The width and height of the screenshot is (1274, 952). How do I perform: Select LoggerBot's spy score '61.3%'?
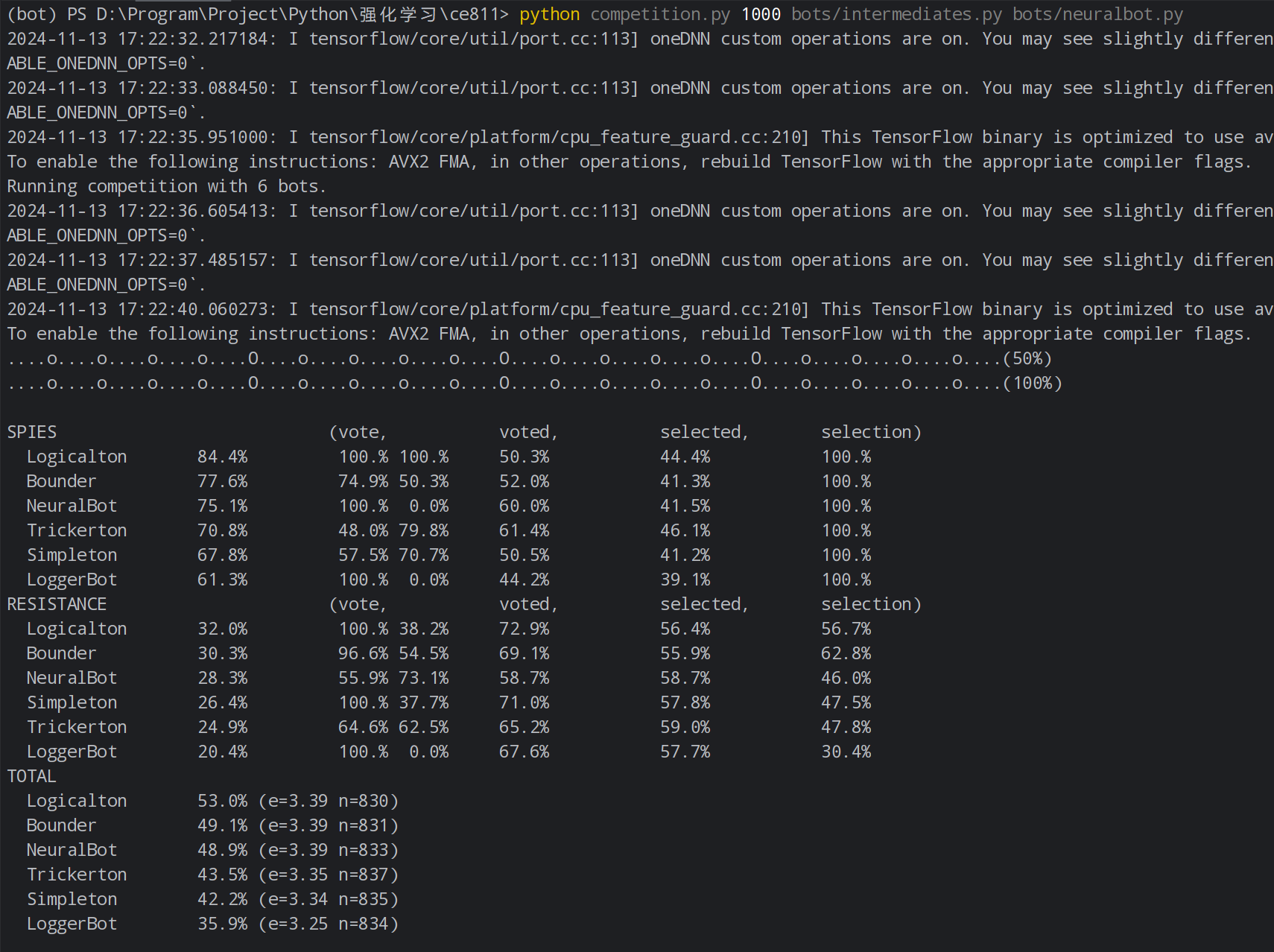[x=223, y=580]
